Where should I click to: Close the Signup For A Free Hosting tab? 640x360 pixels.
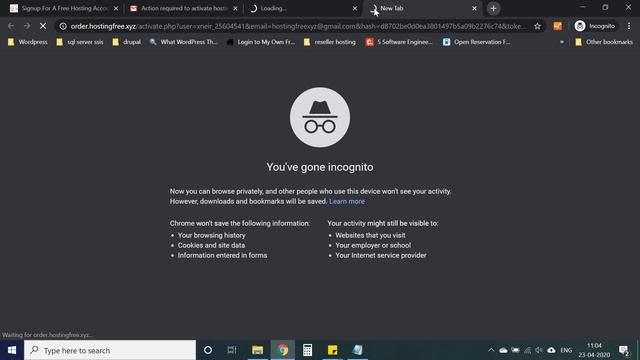coord(116,8)
